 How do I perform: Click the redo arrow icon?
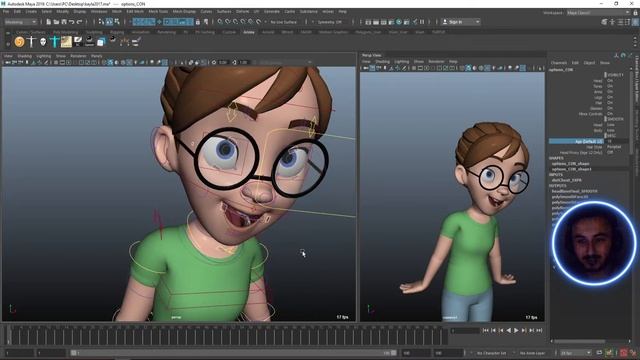pos(80,22)
